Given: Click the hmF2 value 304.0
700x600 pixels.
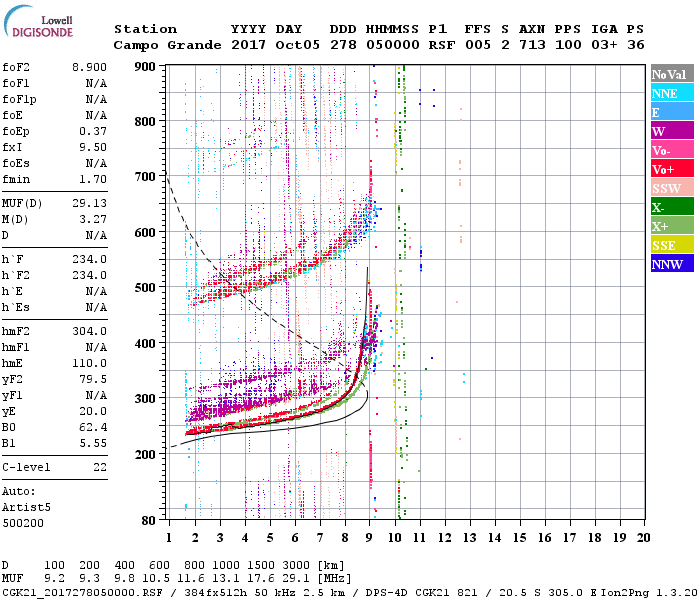Looking at the screenshot, I should pos(89,331).
